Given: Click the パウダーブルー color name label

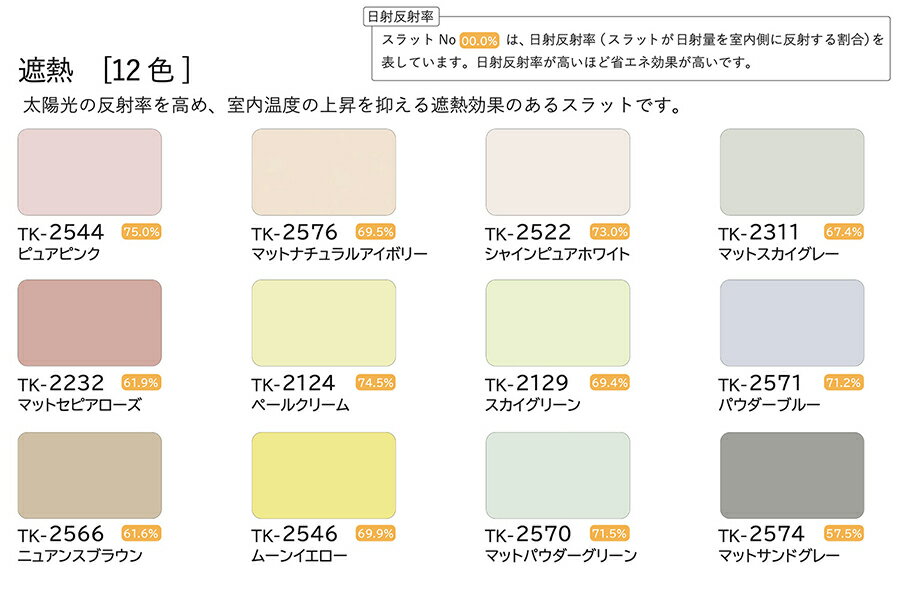Looking at the screenshot, I should point(769,405).
